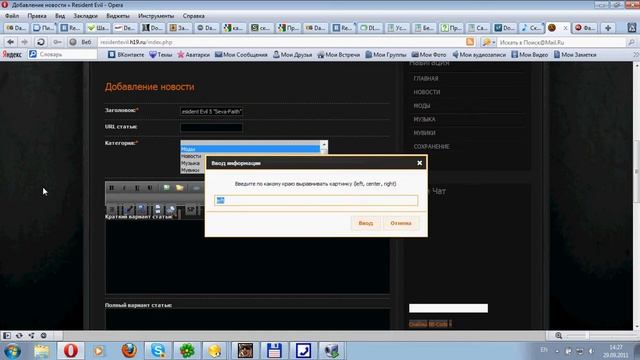Click the insert image editor icon
Image resolution: width=640 pixels, height=360 pixels.
pos(167,188)
